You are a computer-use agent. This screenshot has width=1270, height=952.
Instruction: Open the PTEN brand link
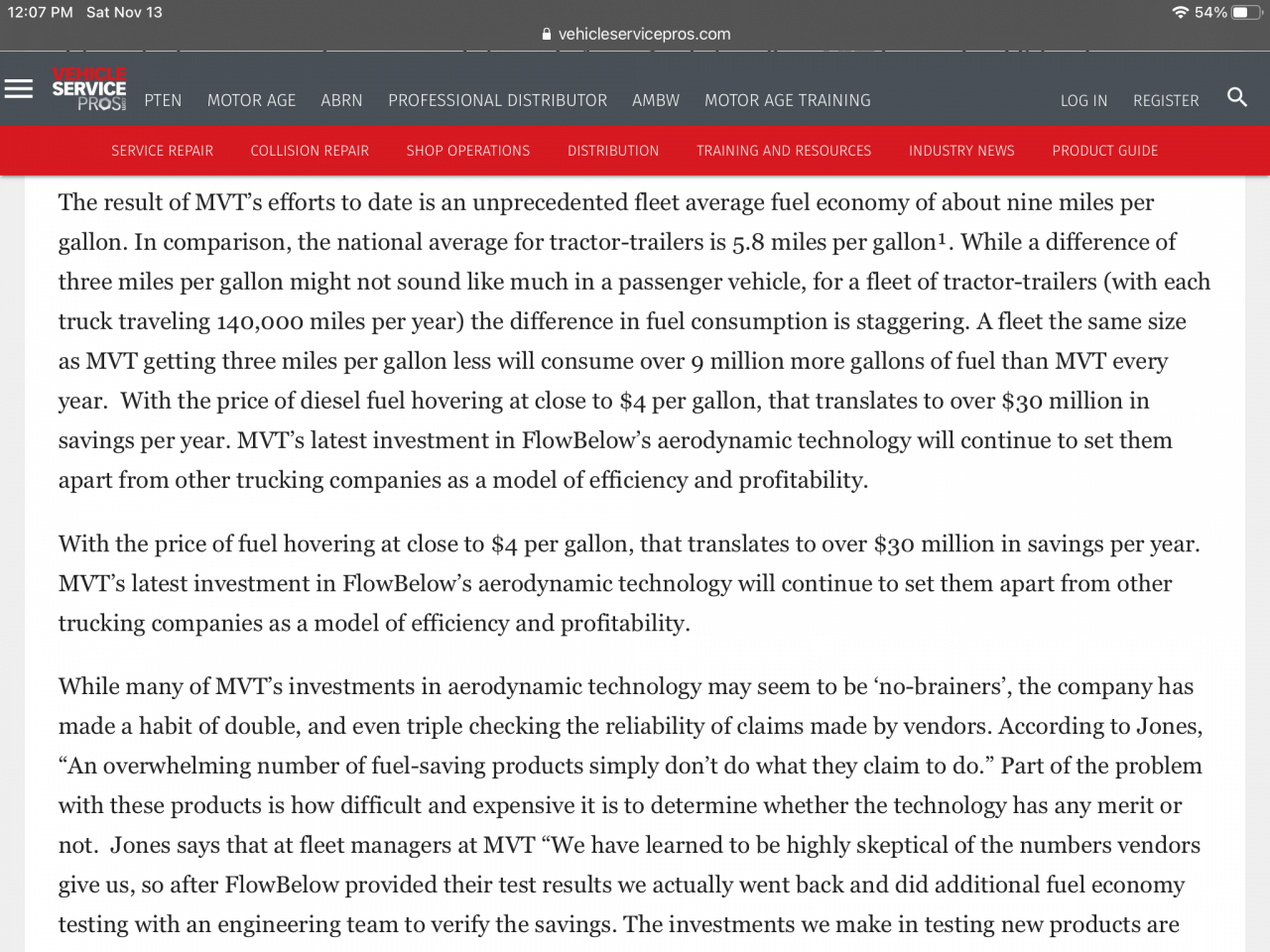coord(163,100)
